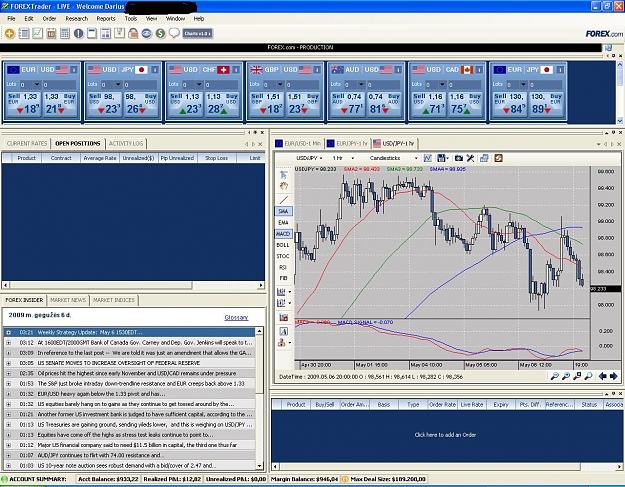Switch to the MARKET NEWS tab
This screenshot has width=625, height=487.
point(68,300)
